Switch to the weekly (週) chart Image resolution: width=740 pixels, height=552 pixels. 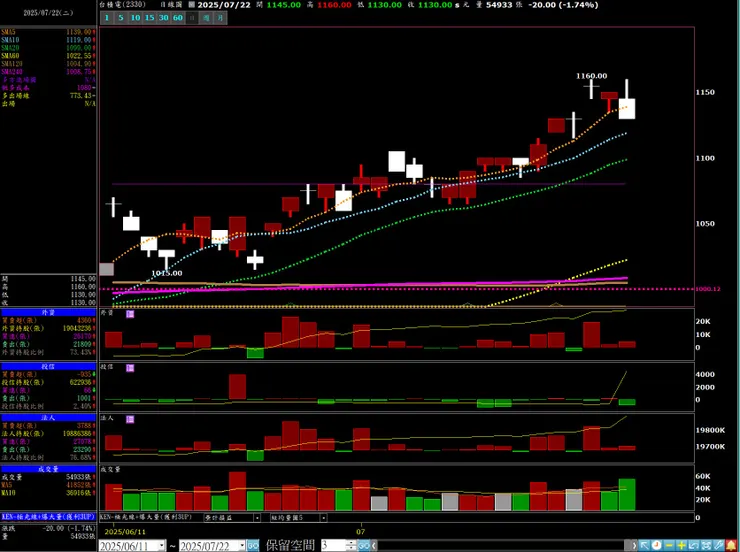pyautogui.click(x=206, y=18)
